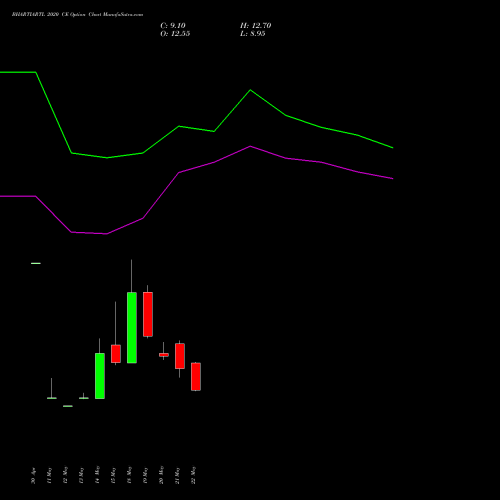This screenshot has width=500, height=500.
Task: Select the 22 May date label
Action: pyautogui.click(x=193, y=475)
